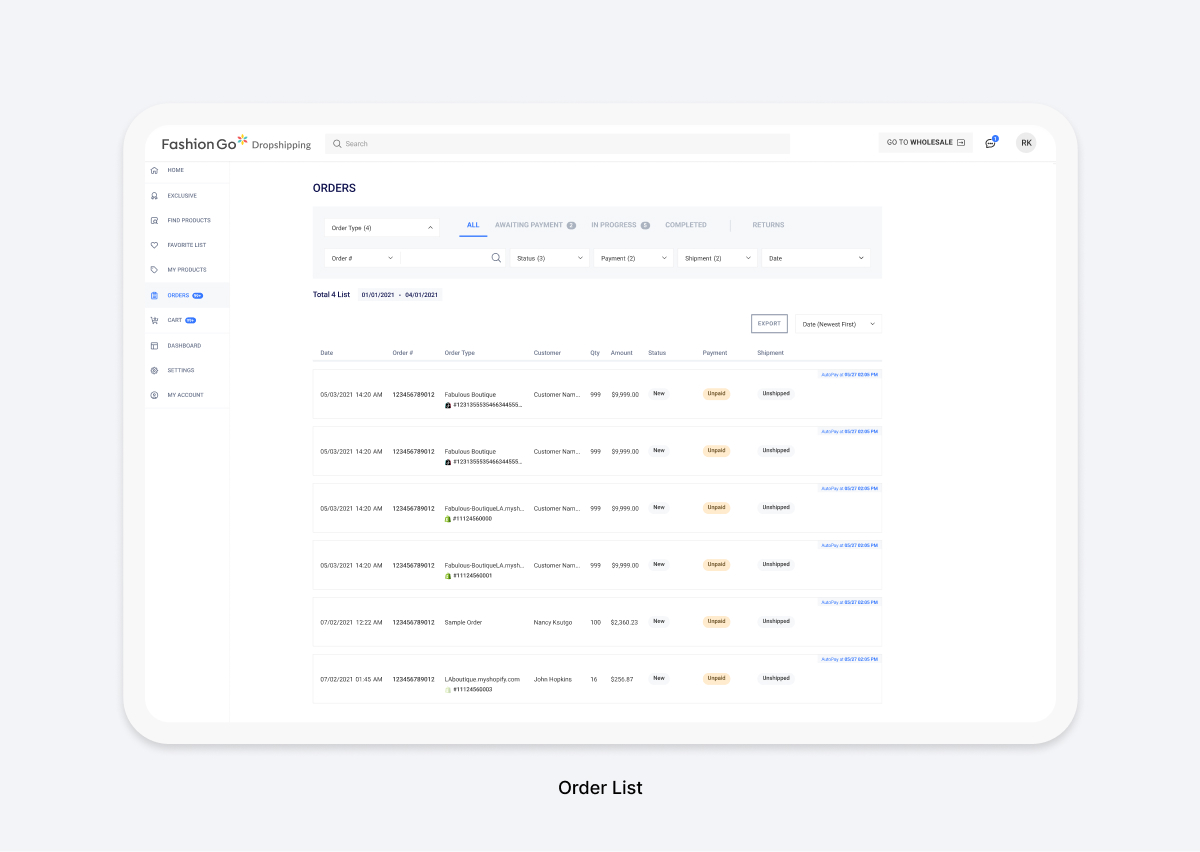The width and height of the screenshot is (1200, 852).
Task: Click the My Products tag icon
Action: [x=154, y=270]
